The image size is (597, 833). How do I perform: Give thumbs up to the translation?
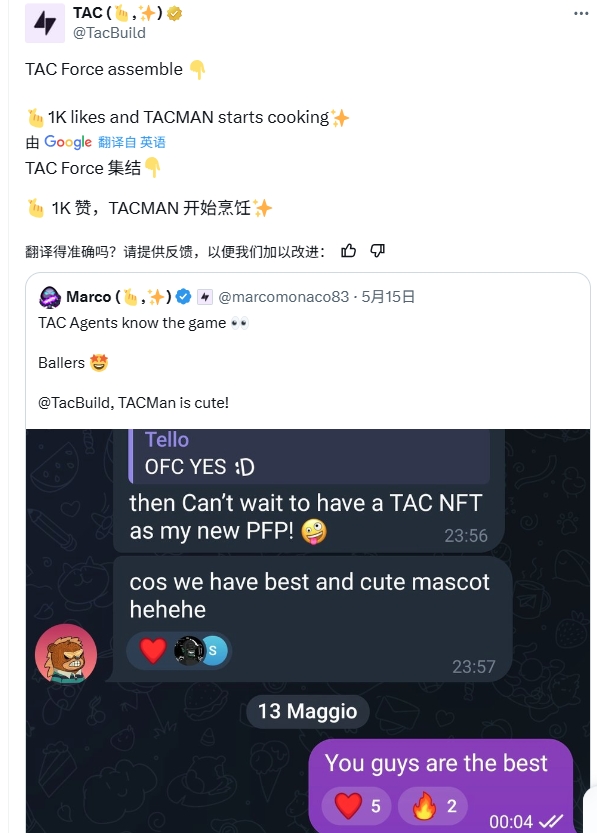point(348,251)
